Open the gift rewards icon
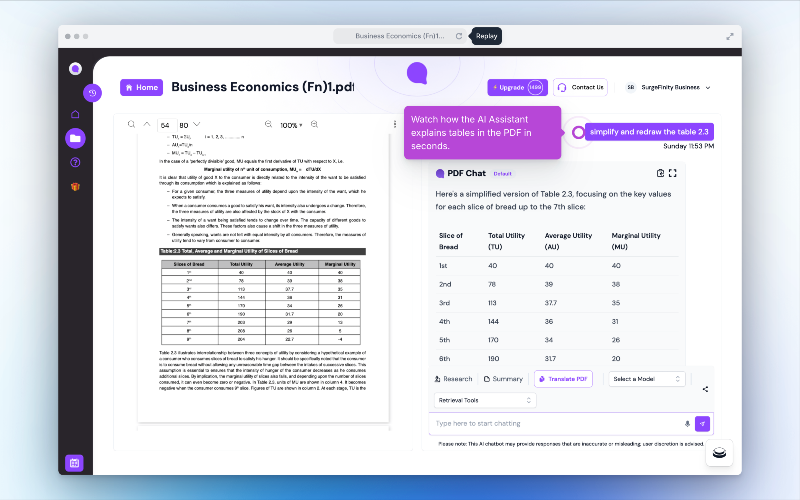The width and height of the screenshot is (800, 500). 75,187
